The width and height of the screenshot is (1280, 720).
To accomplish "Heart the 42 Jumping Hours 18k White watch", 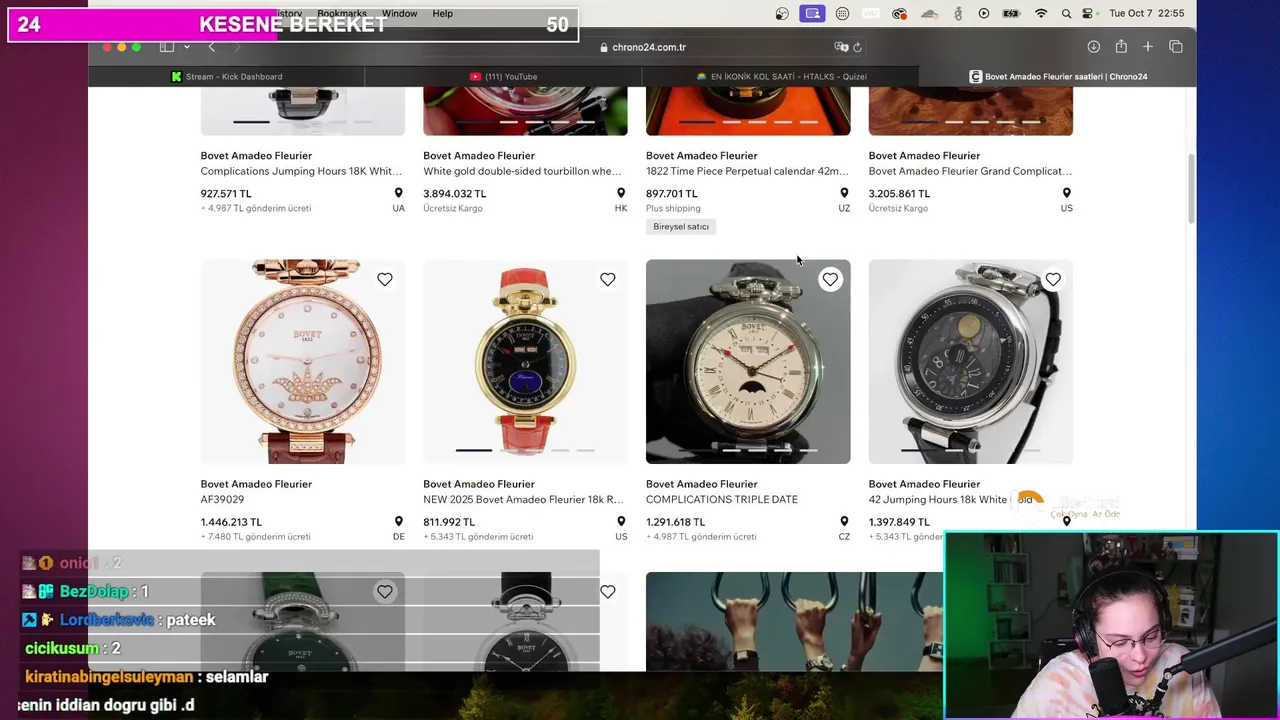I will [x=1053, y=280].
